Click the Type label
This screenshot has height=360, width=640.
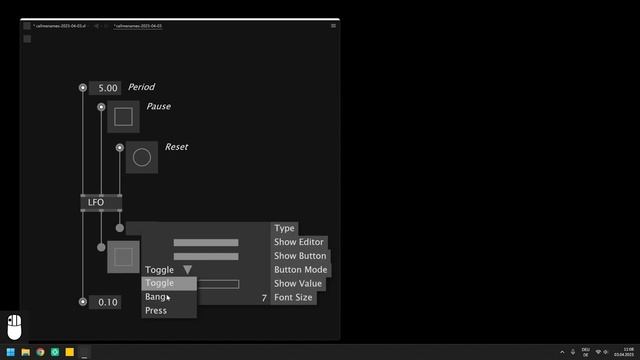coord(284,228)
